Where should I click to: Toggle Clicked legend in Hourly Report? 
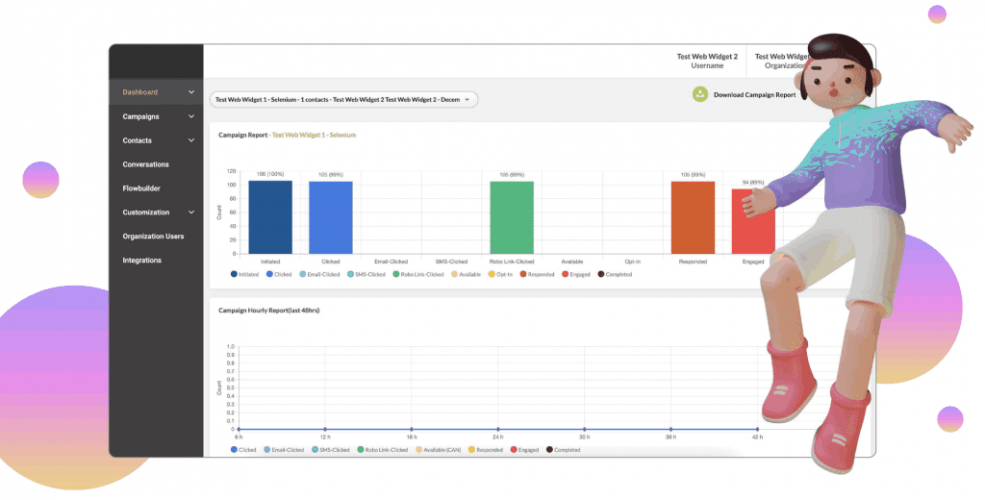[244, 450]
